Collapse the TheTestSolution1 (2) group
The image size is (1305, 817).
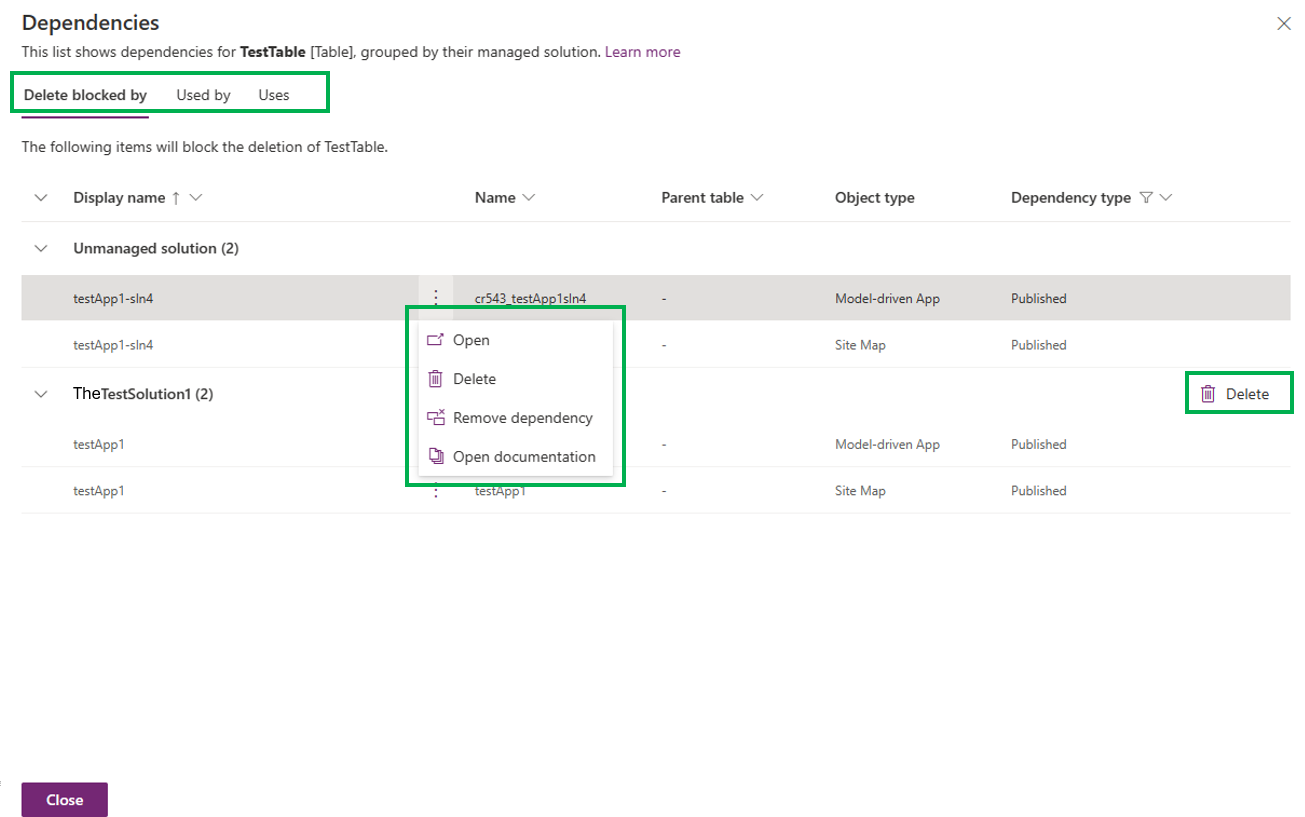pyautogui.click(x=40, y=393)
